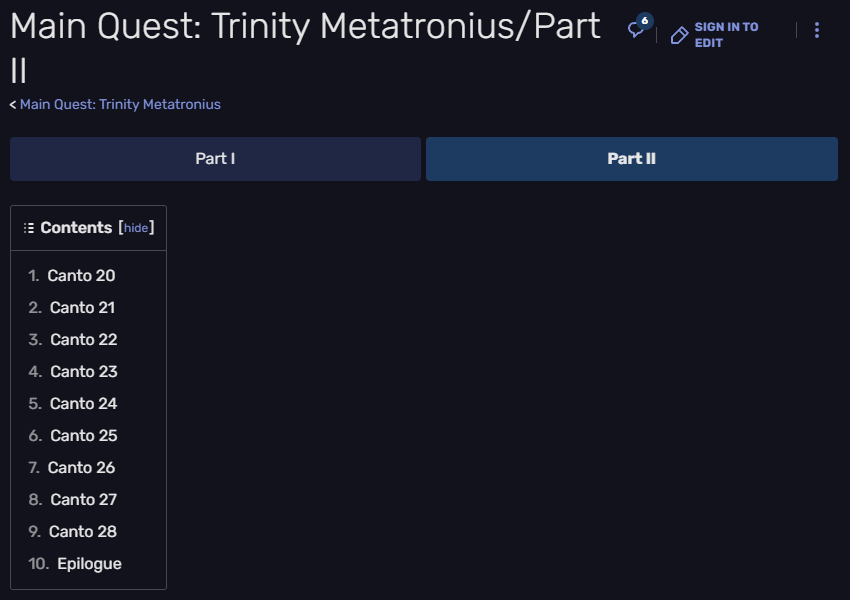Click the page title heading text

[305, 48]
